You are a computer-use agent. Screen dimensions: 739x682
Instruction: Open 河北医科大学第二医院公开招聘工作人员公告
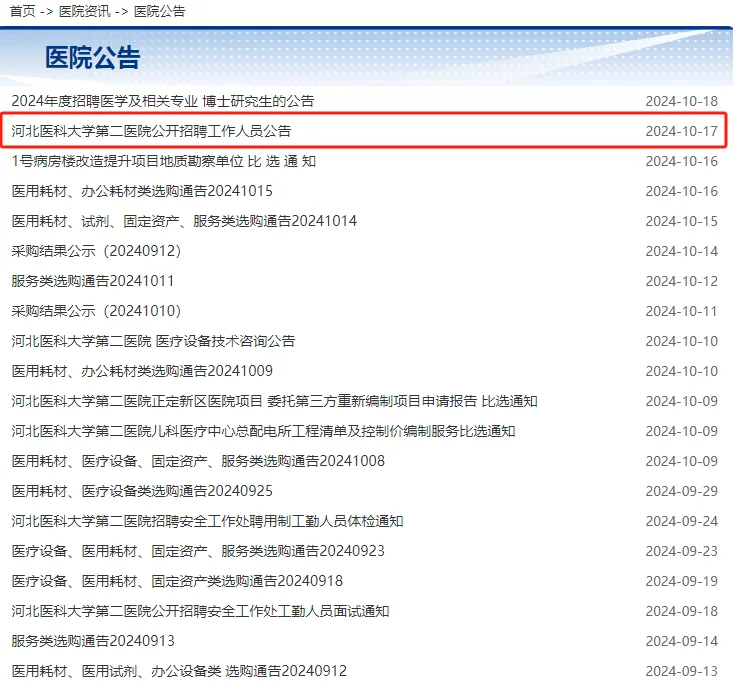pos(151,131)
